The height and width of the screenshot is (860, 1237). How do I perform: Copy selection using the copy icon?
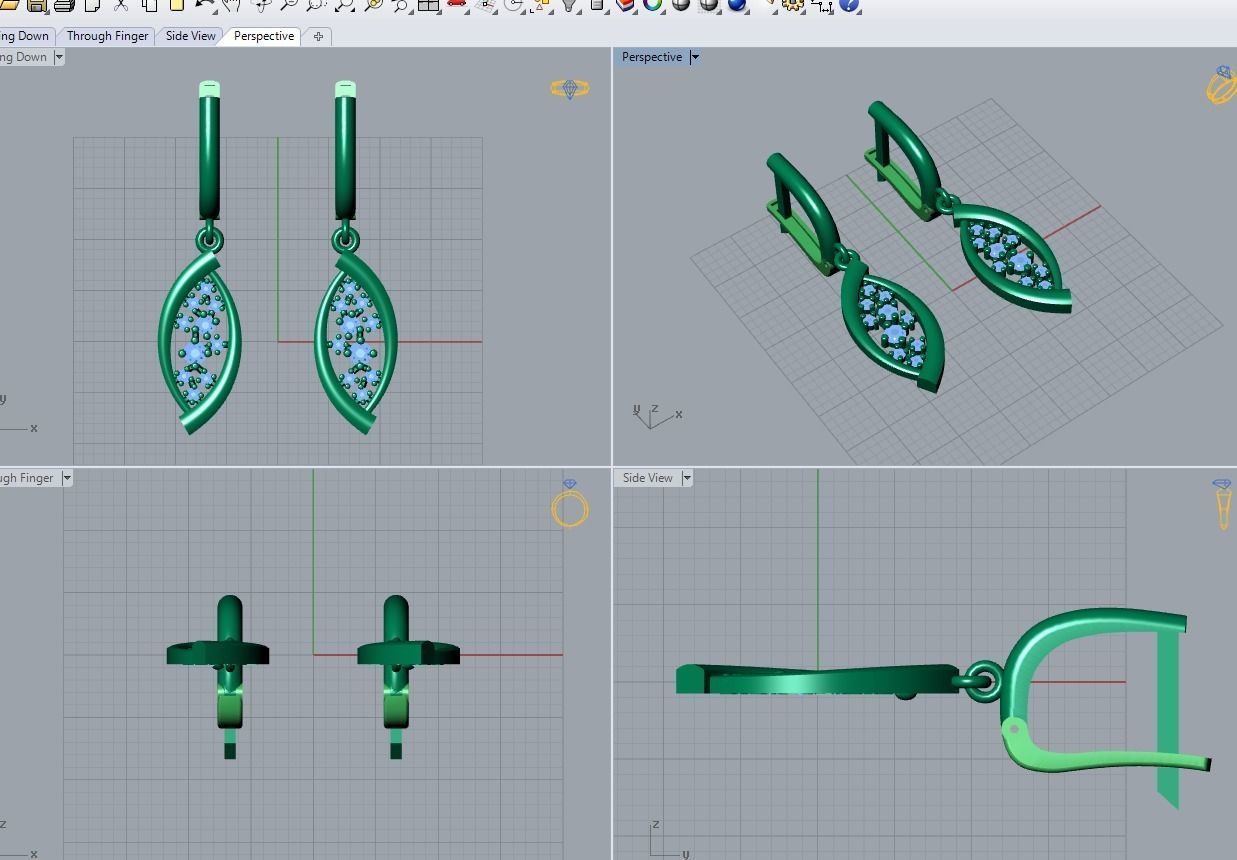pyautogui.click(x=149, y=5)
